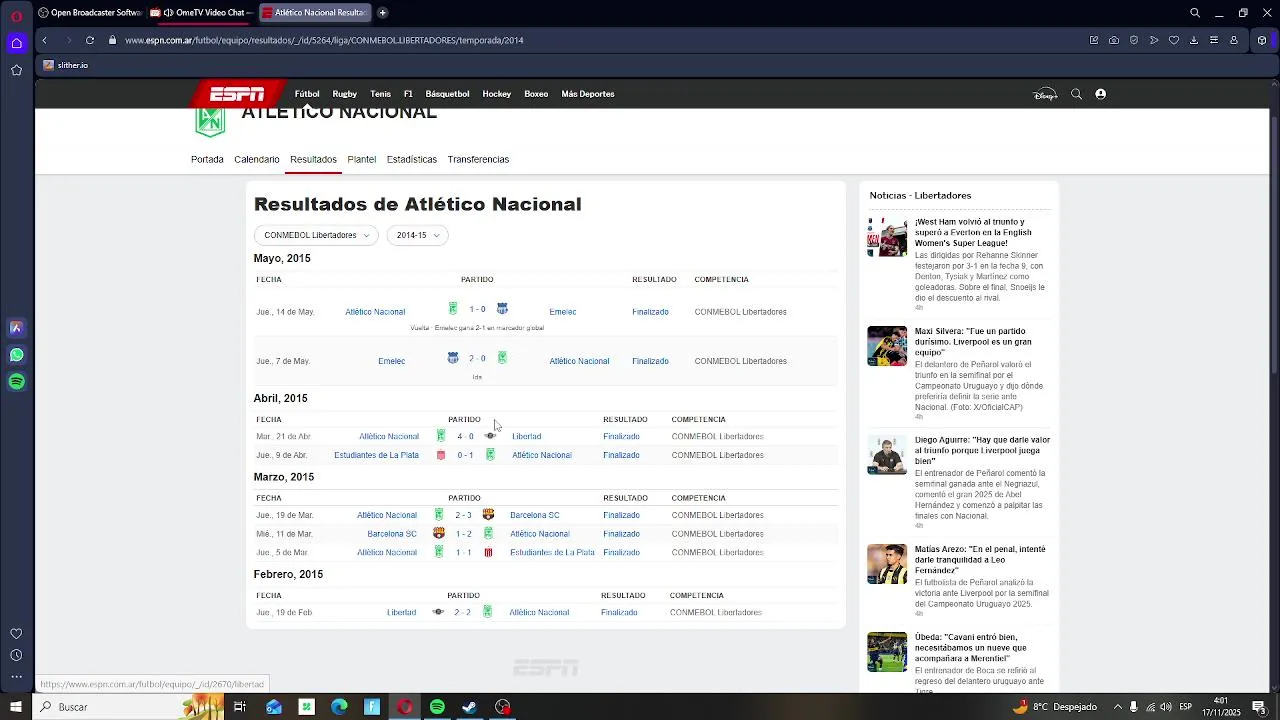Open the Opera sidebar home icon
Image resolution: width=1280 pixels, height=720 pixels.
coord(16,43)
